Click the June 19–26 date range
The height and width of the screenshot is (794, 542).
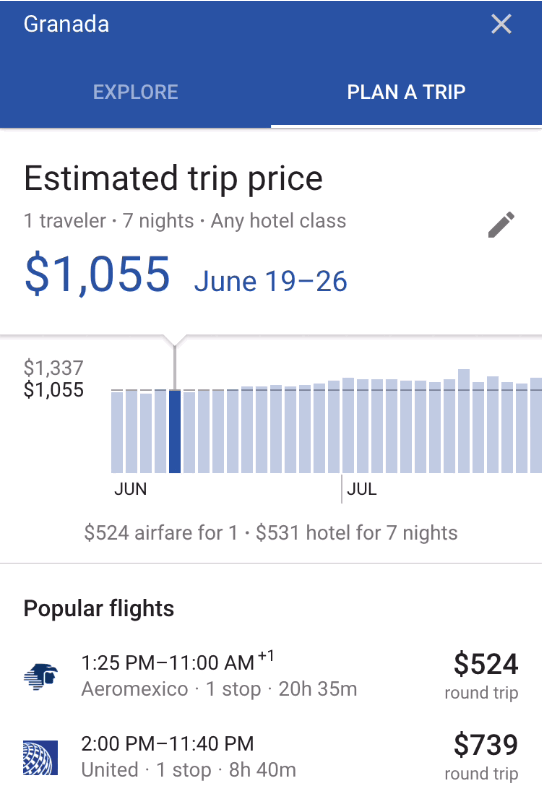coord(270,281)
